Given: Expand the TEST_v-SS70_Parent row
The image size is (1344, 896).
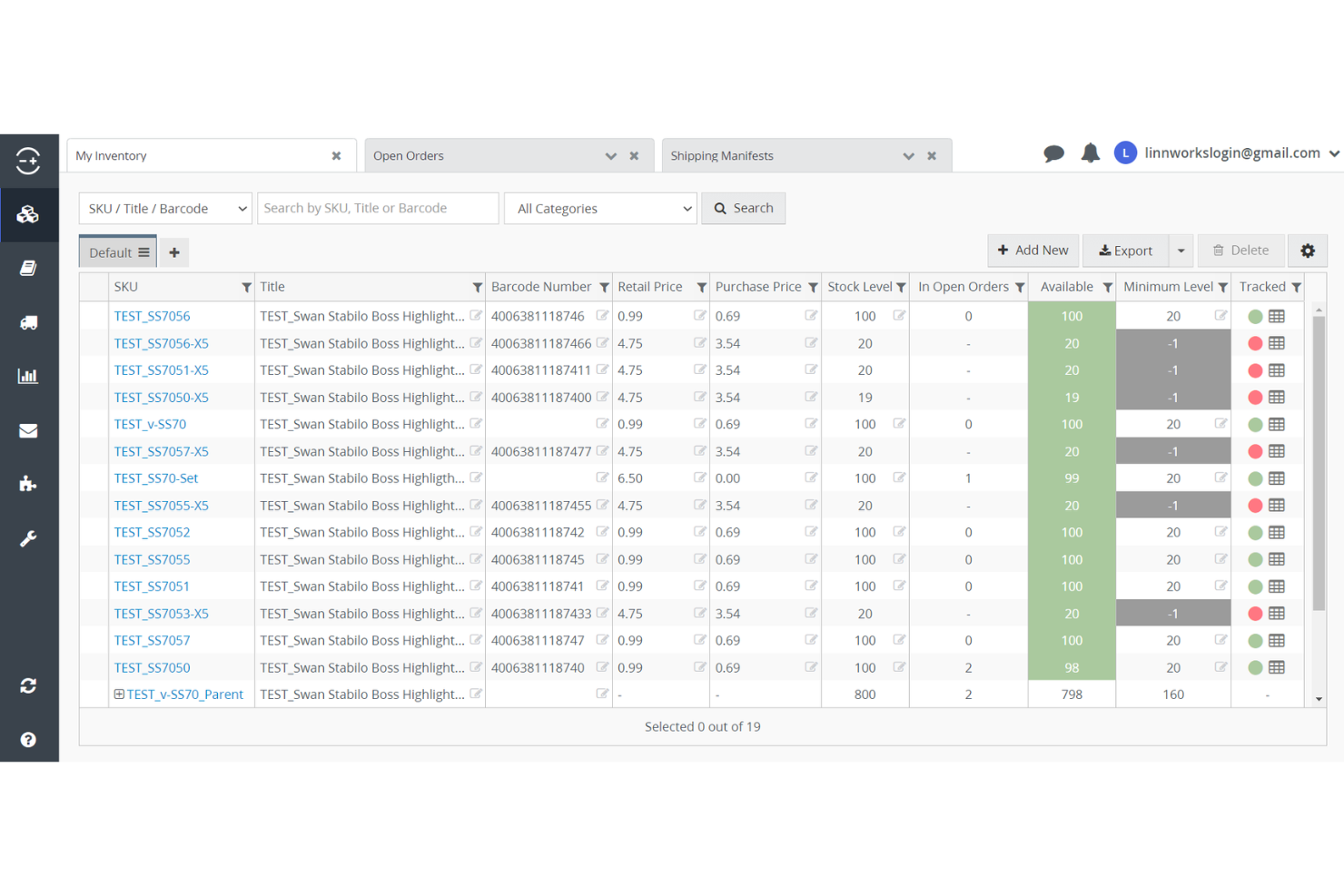Looking at the screenshot, I should [x=119, y=694].
